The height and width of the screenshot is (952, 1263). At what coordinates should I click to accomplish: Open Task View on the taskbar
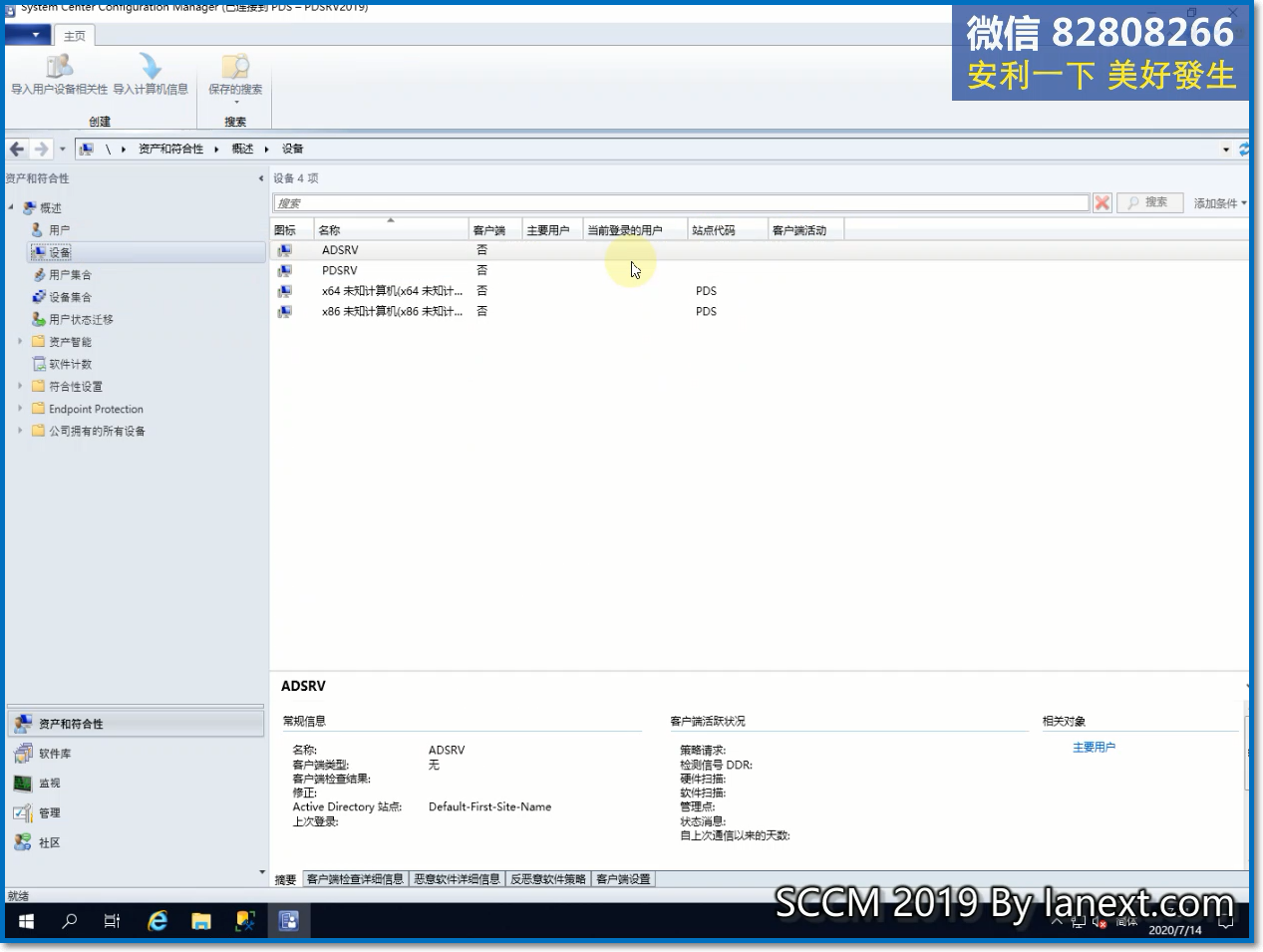pyautogui.click(x=113, y=921)
